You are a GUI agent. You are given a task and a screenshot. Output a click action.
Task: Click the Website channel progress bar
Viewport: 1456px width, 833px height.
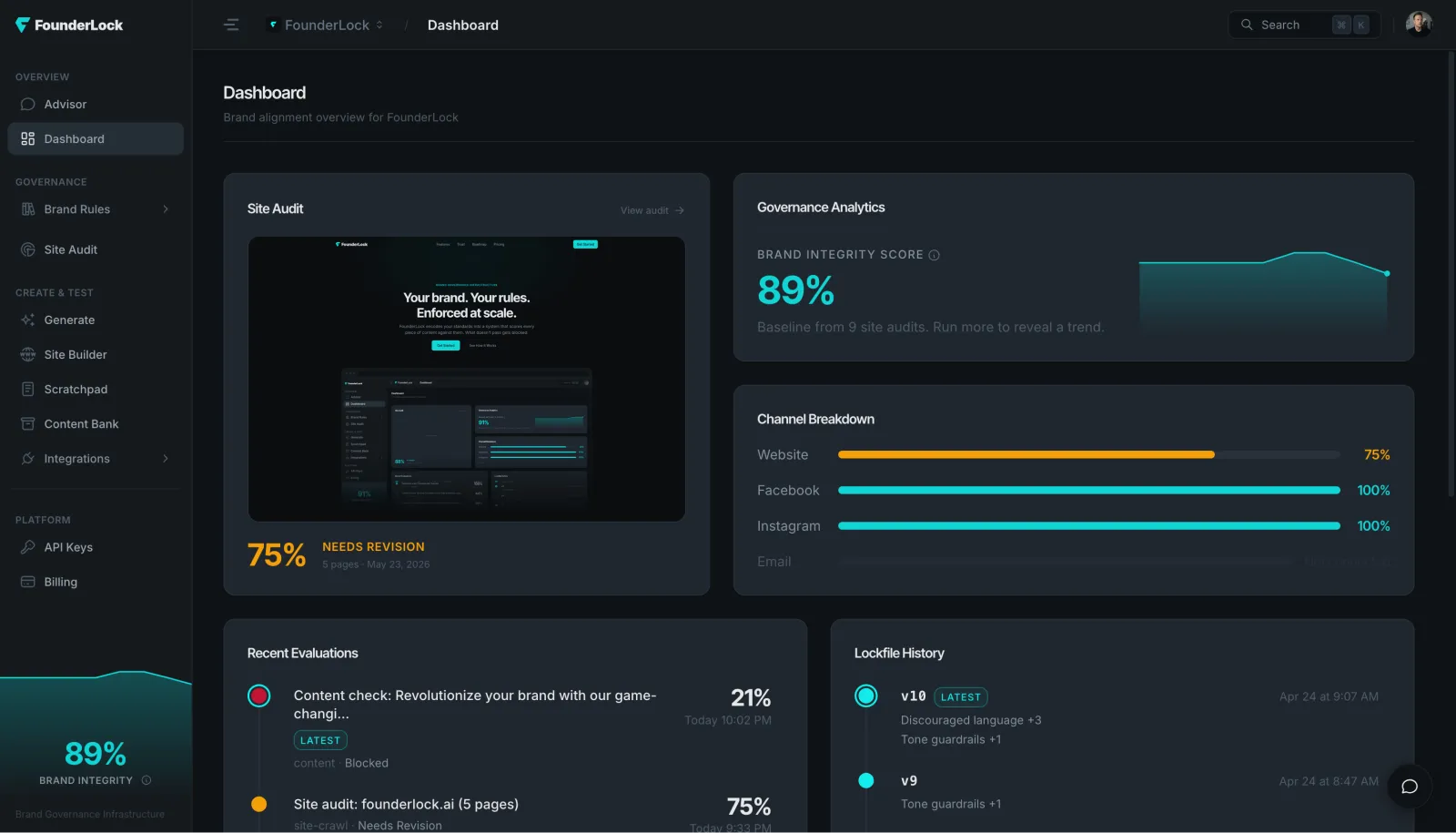(x=1088, y=454)
